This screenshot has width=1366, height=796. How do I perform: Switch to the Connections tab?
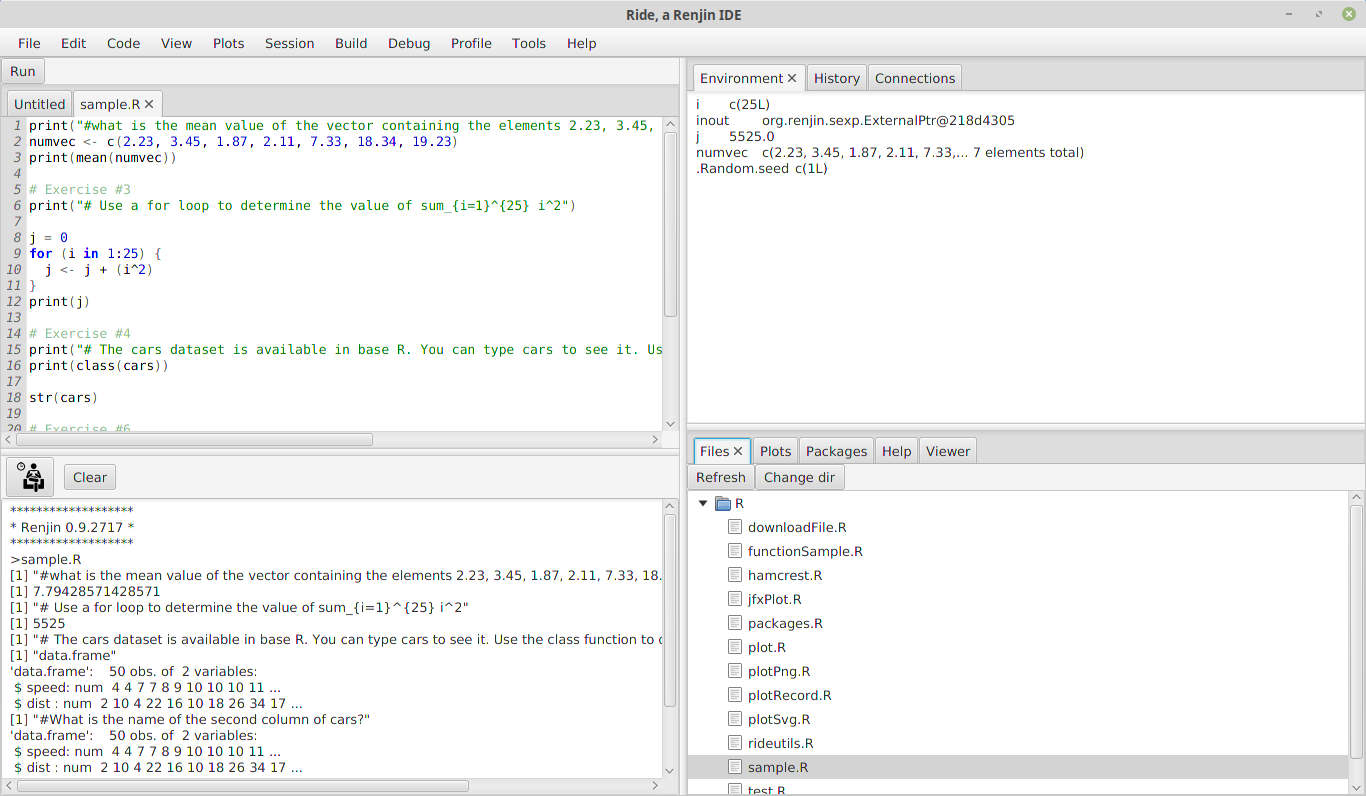pyautogui.click(x=915, y=78)
